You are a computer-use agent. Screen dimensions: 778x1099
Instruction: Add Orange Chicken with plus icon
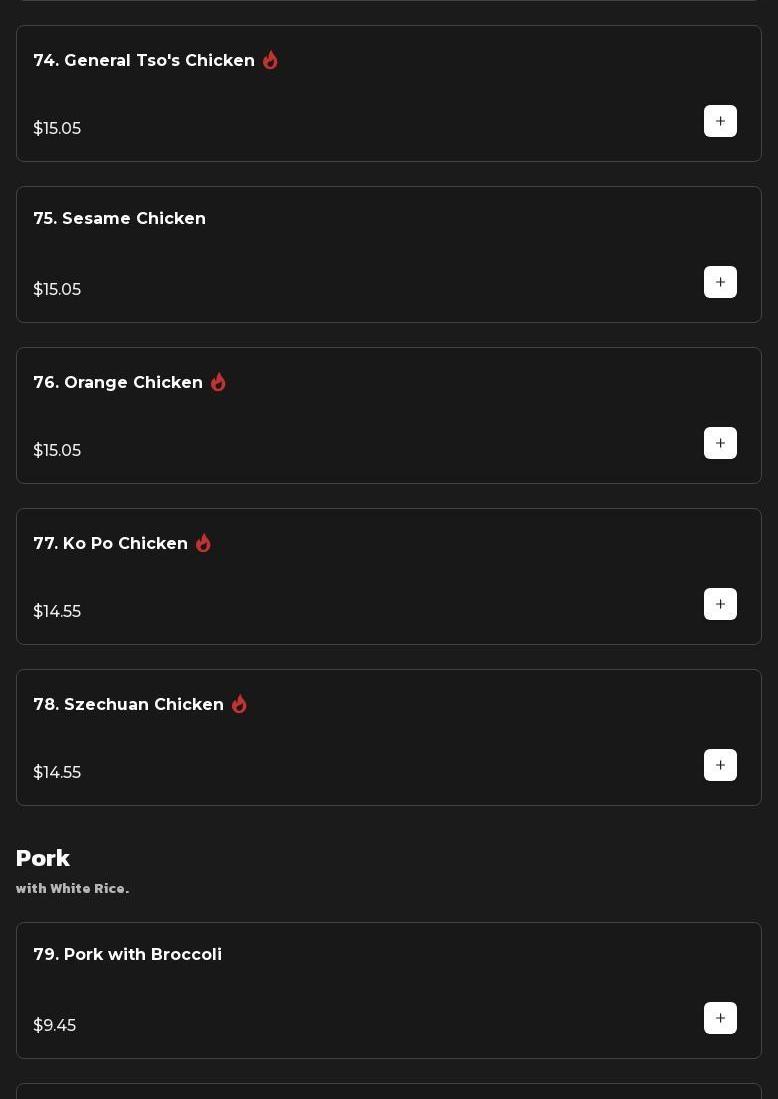[720, 443]
